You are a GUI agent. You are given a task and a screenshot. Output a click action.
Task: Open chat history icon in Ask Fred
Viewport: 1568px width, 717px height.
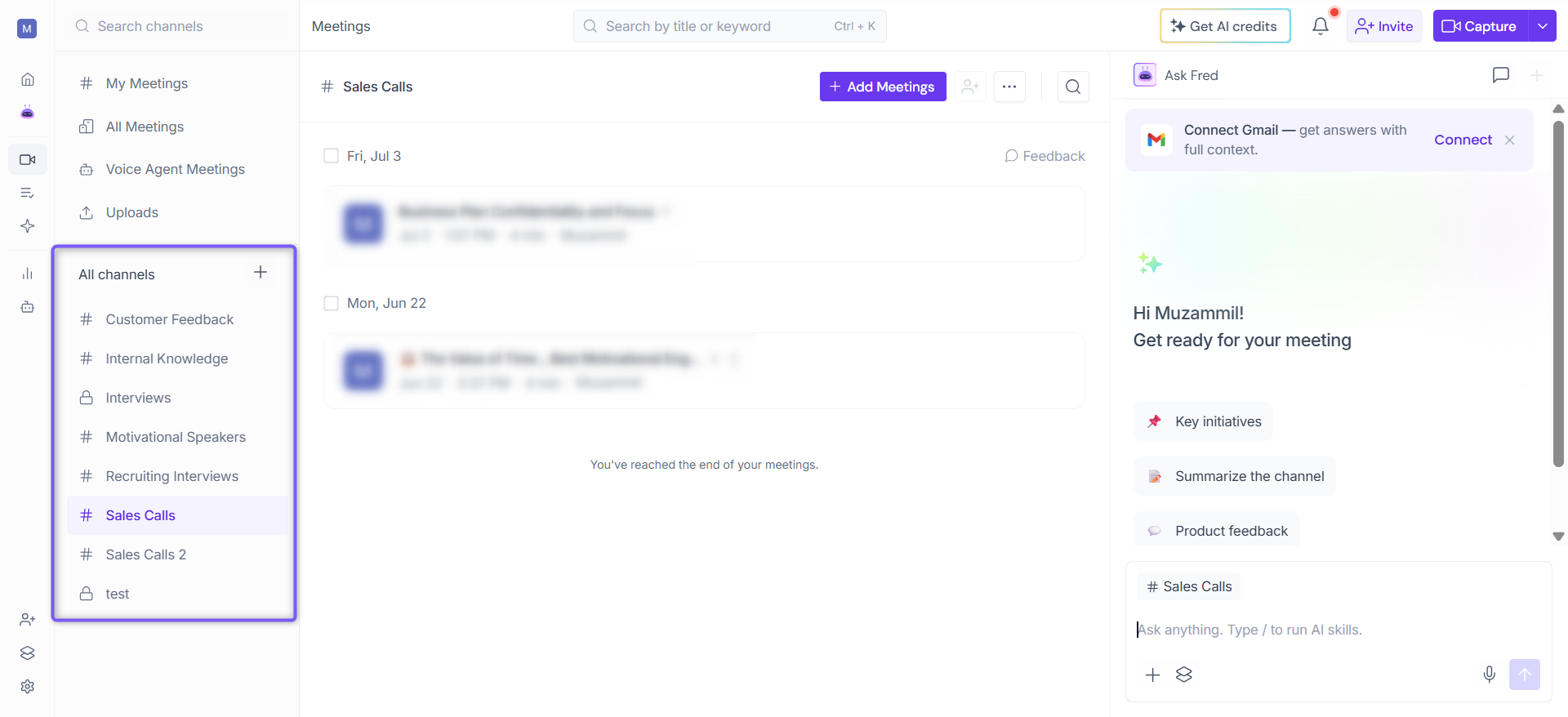(1500, 75)
